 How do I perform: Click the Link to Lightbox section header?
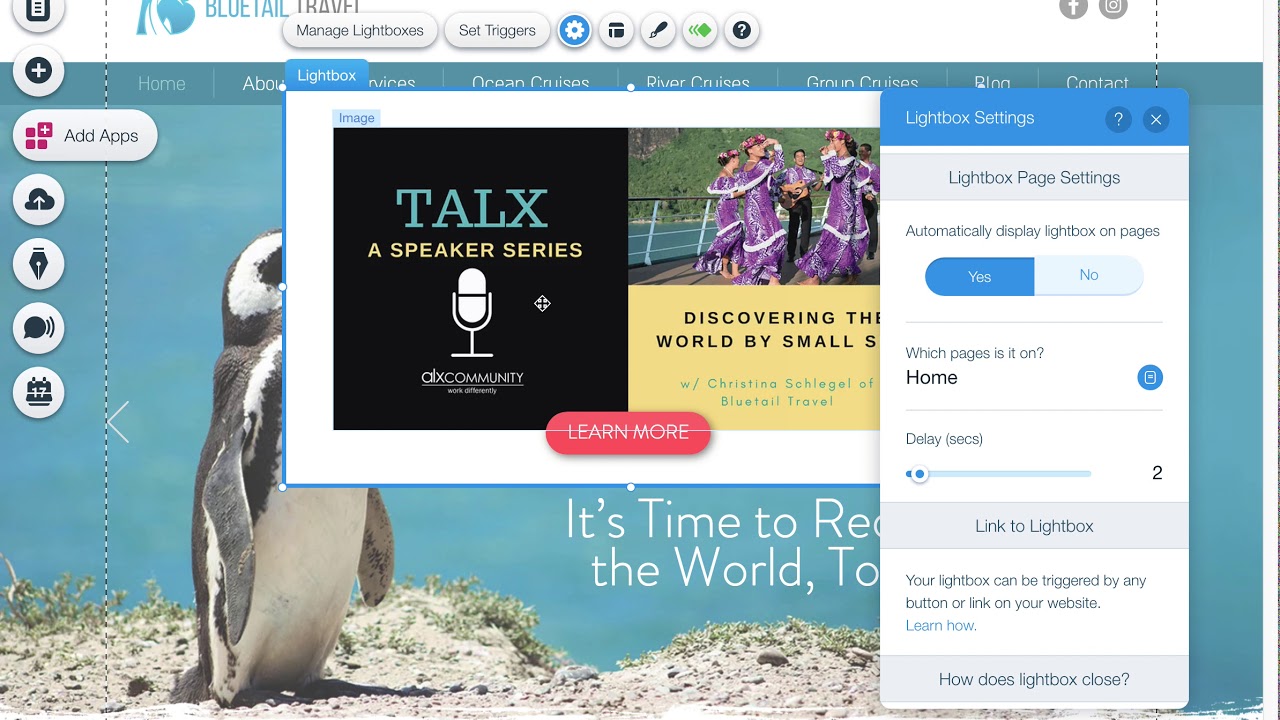click(x=1034, y=526)
